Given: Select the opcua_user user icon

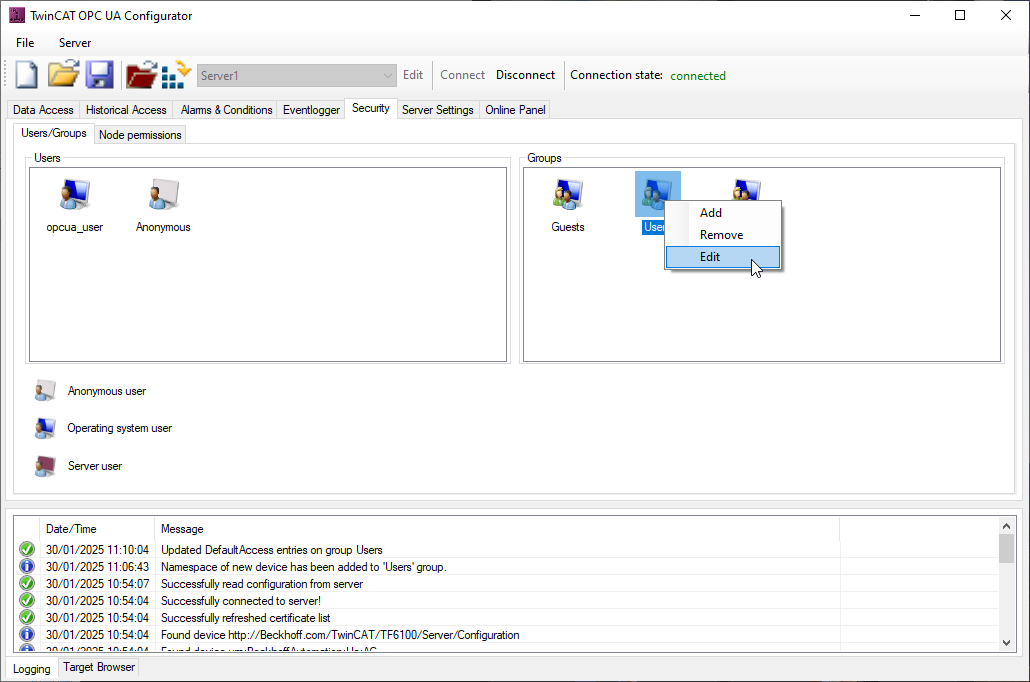Looking at the screenshot, I should click(x=74, y=195).
